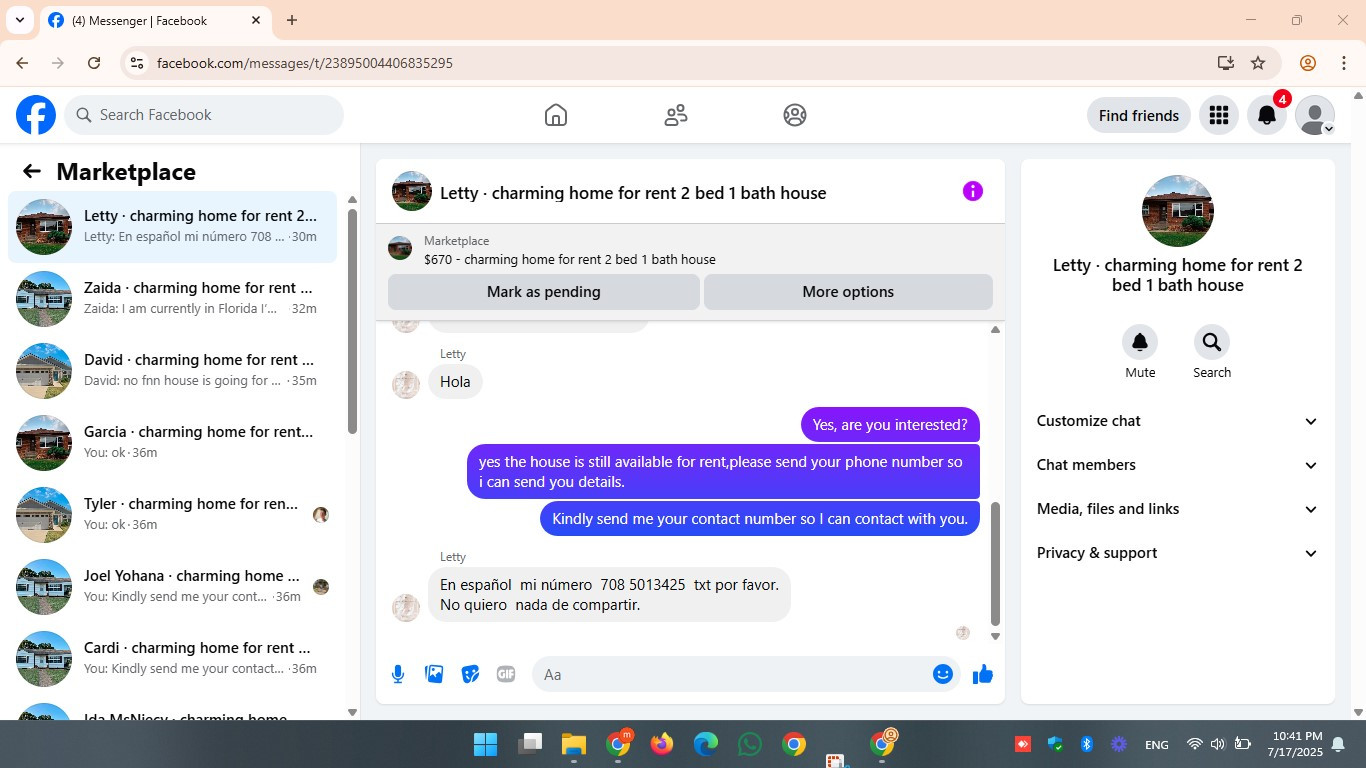Mute this conversation with the bell icon

[1140, 343]
